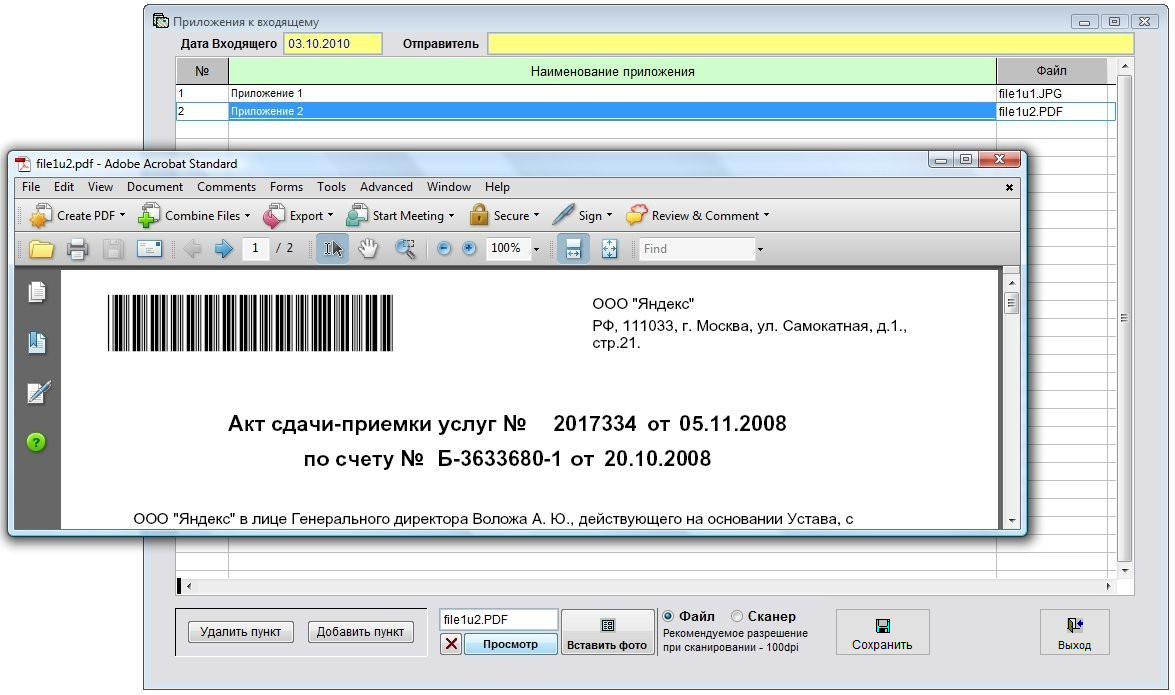Open the View menu
Screen dimensions: 1175x695
[x=100, y=187]
